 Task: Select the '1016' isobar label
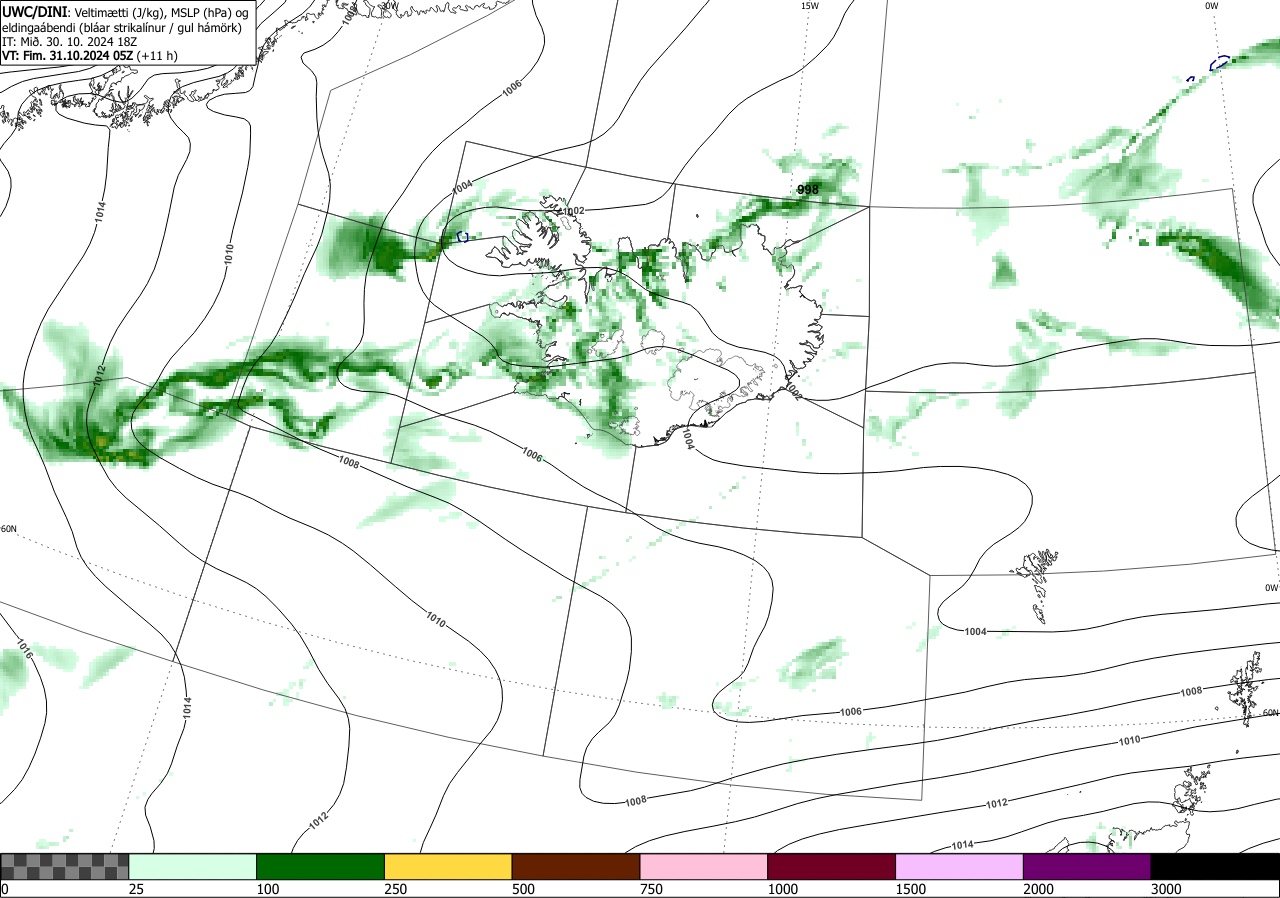[25, 649]
